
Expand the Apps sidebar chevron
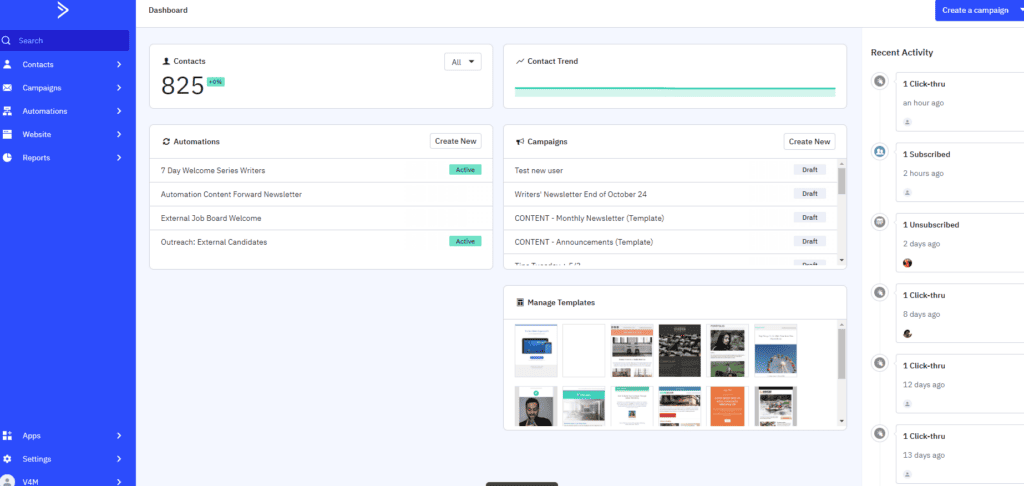[119, 436]
